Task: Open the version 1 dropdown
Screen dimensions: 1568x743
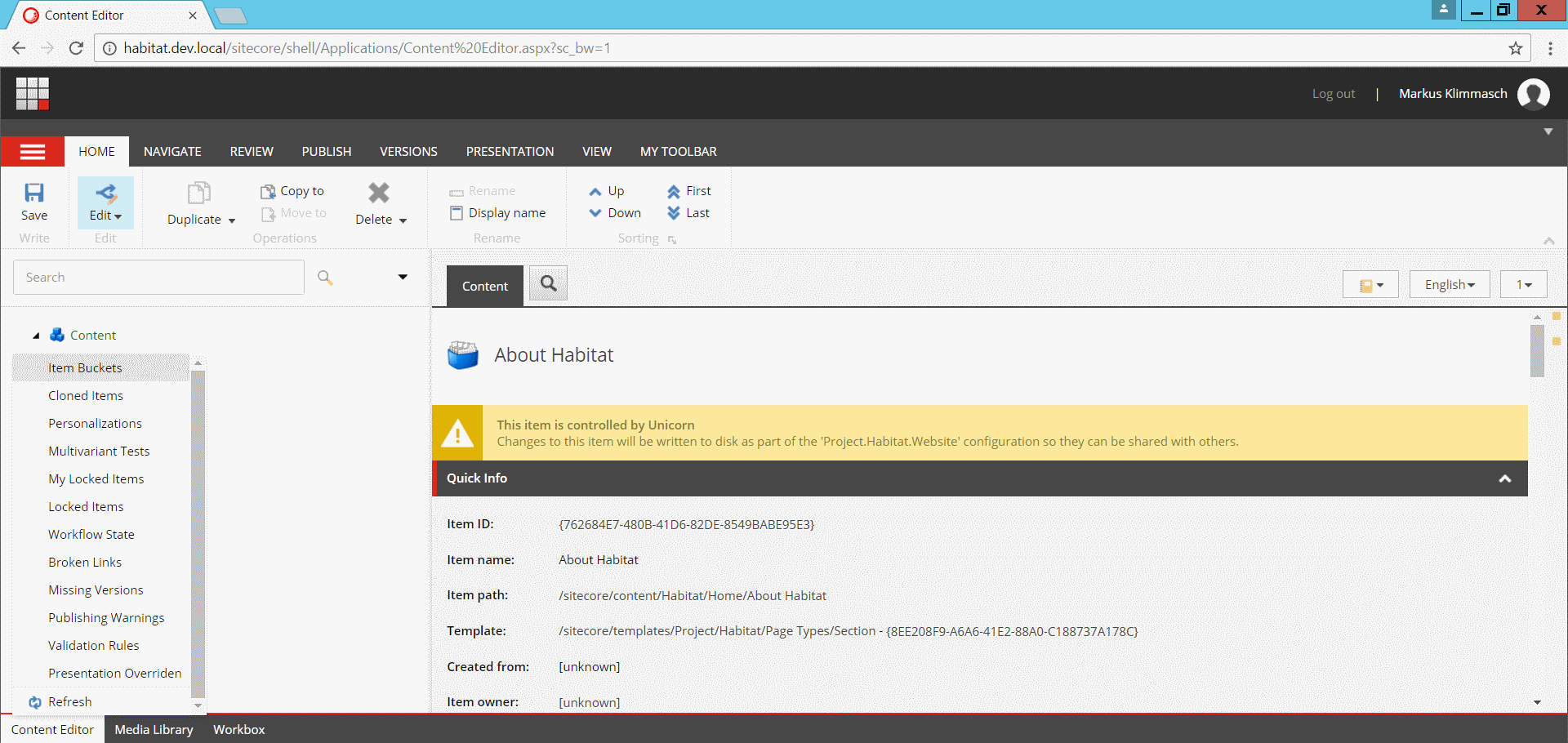Action: [1524, 284]
